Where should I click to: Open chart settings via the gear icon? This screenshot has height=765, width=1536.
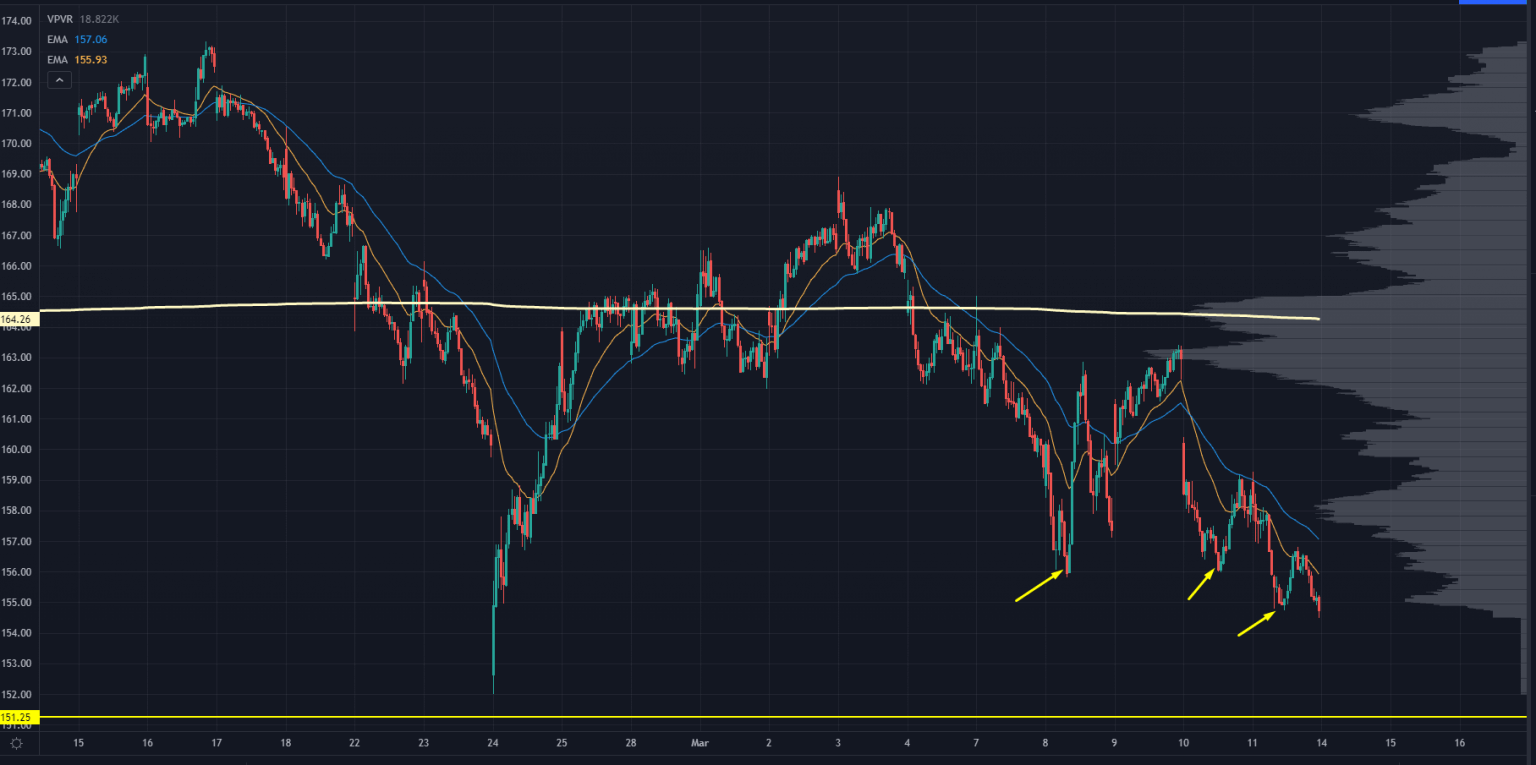tap(16, 743)
